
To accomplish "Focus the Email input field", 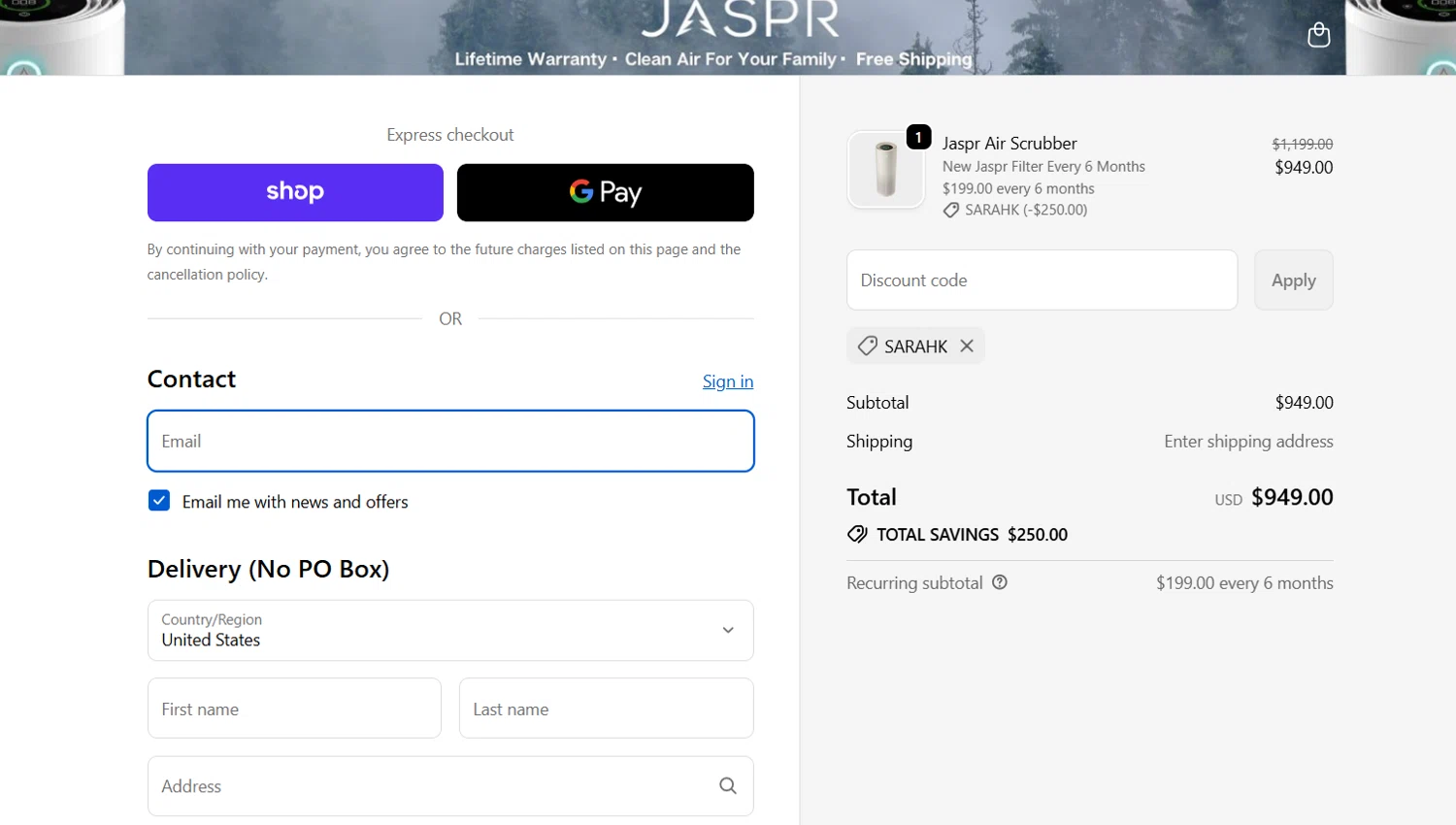I will pyautogui.click(x=450, y=441).
